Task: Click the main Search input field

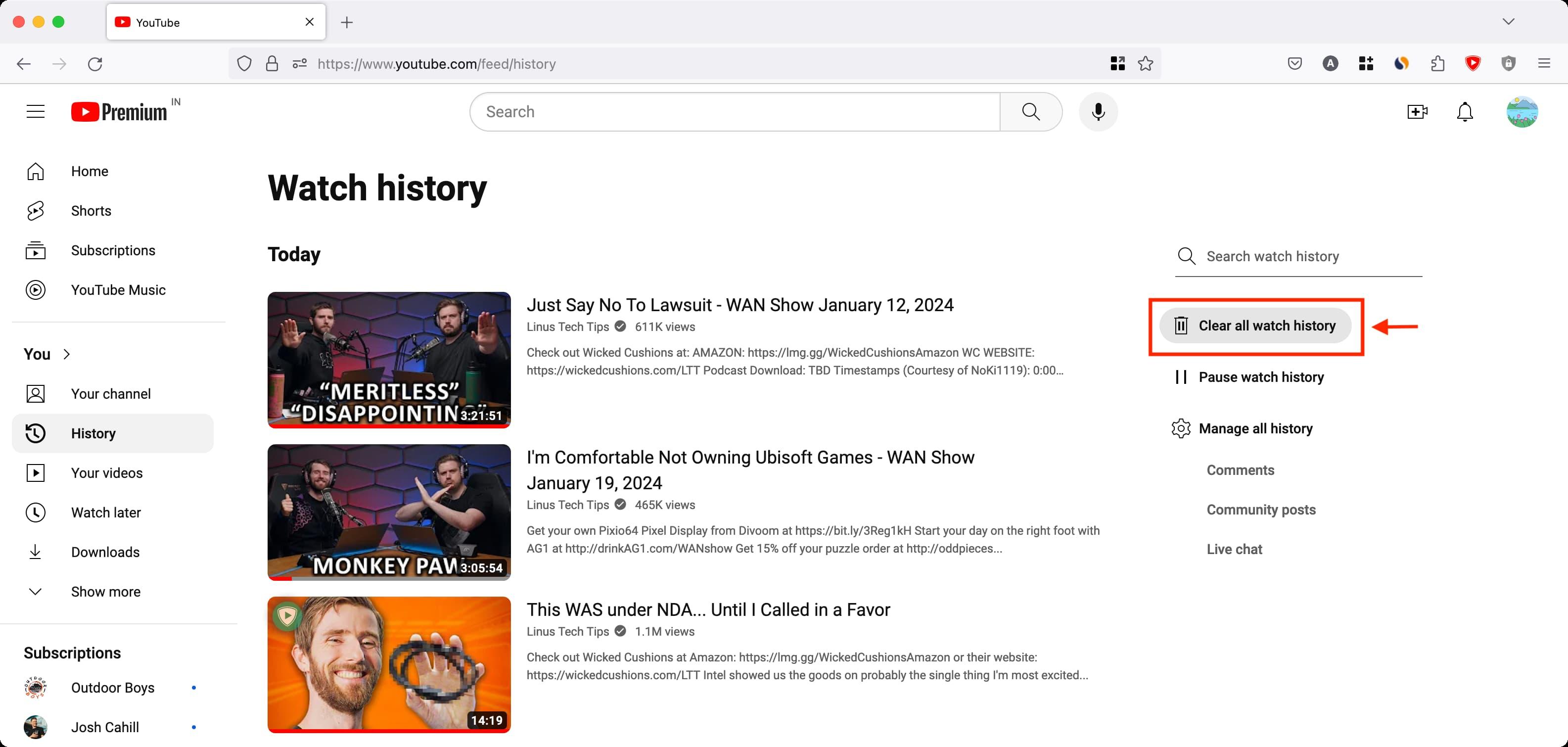Action: (736, 112)
